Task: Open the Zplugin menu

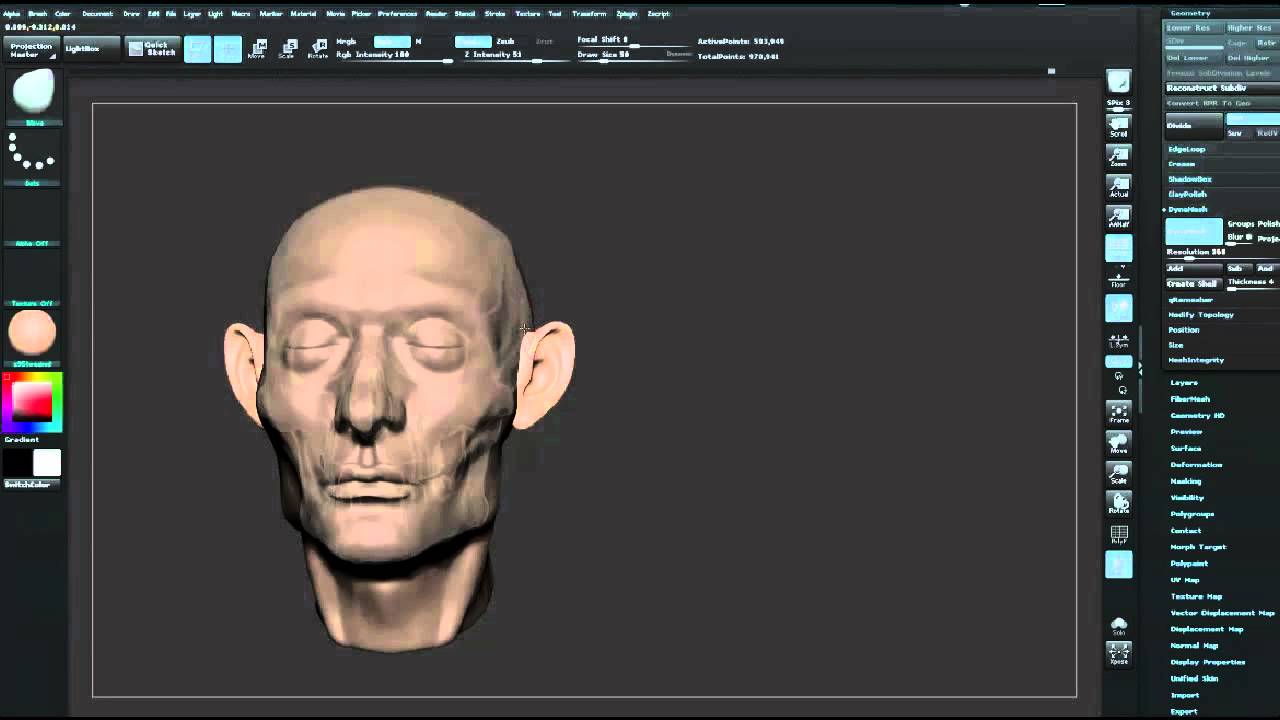Action: click(627, 14)
